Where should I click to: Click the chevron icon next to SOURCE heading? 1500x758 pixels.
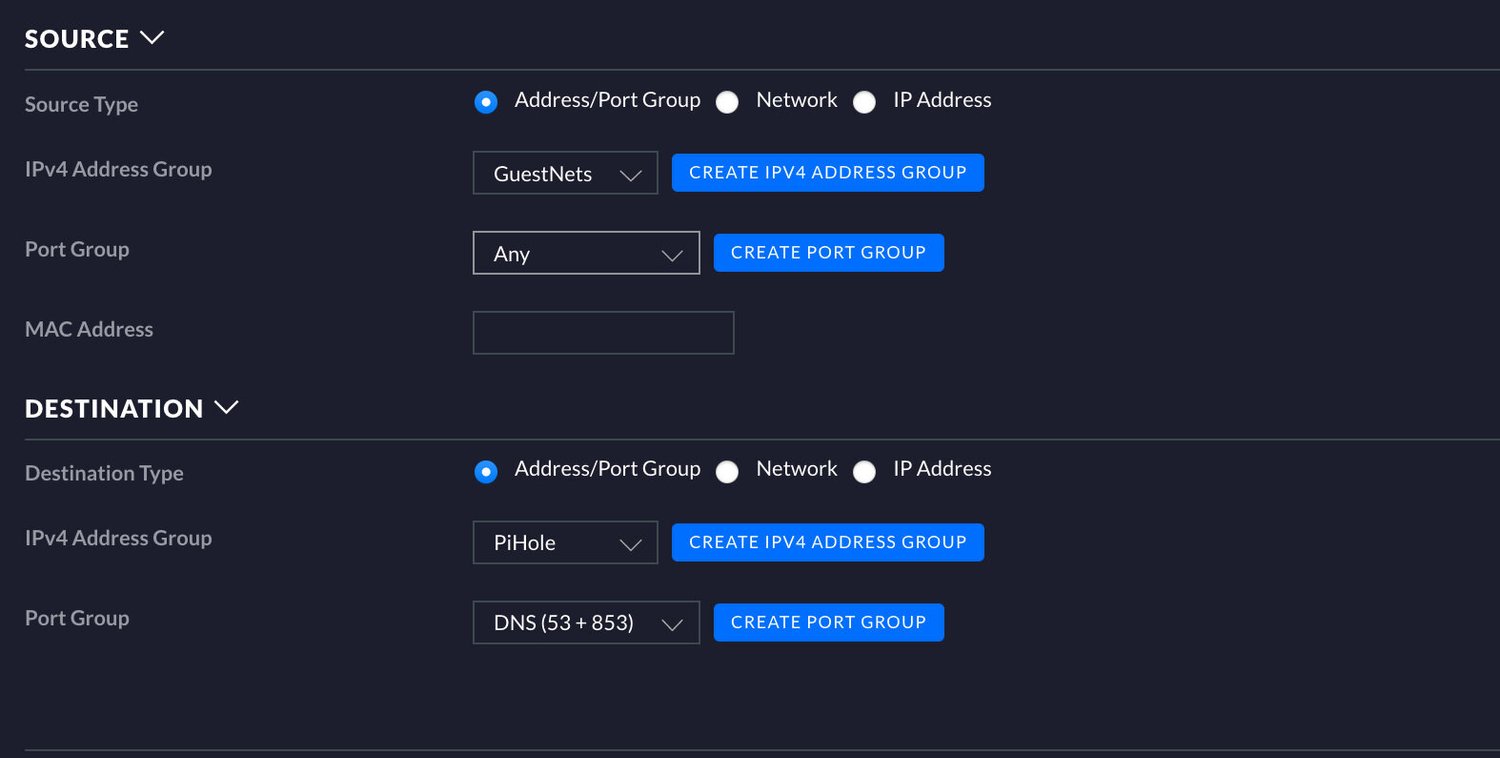point(152,37)
